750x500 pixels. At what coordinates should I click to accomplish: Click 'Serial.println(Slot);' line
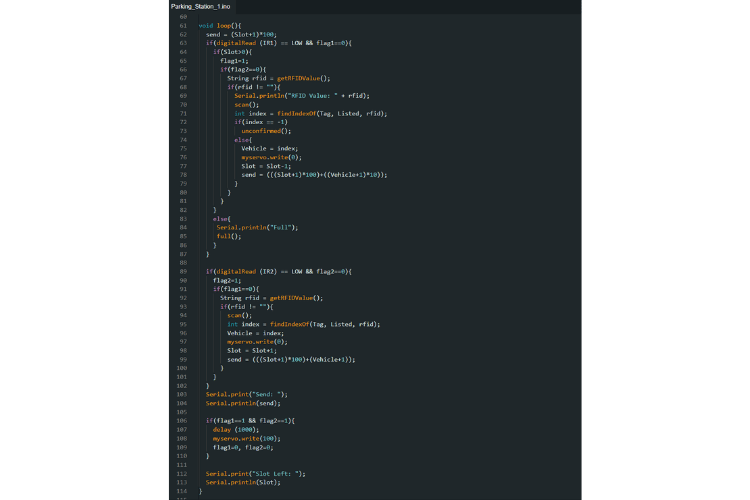[x=243, y=482]
